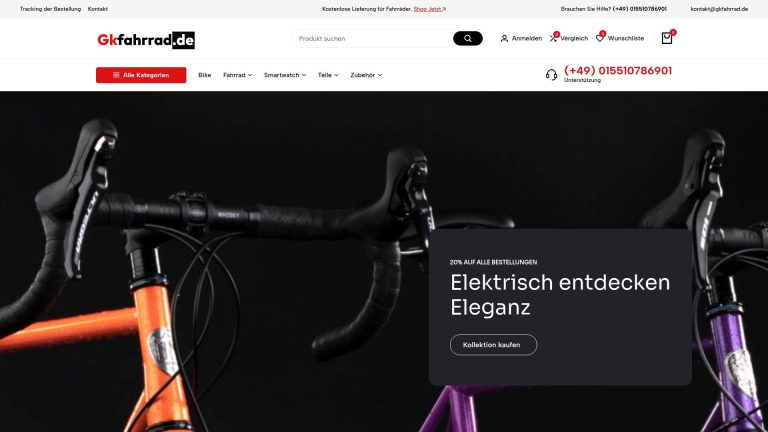Expand the Zubehör dropdown menu
Viewport: 768px width, 432px height.
point(366,75)
